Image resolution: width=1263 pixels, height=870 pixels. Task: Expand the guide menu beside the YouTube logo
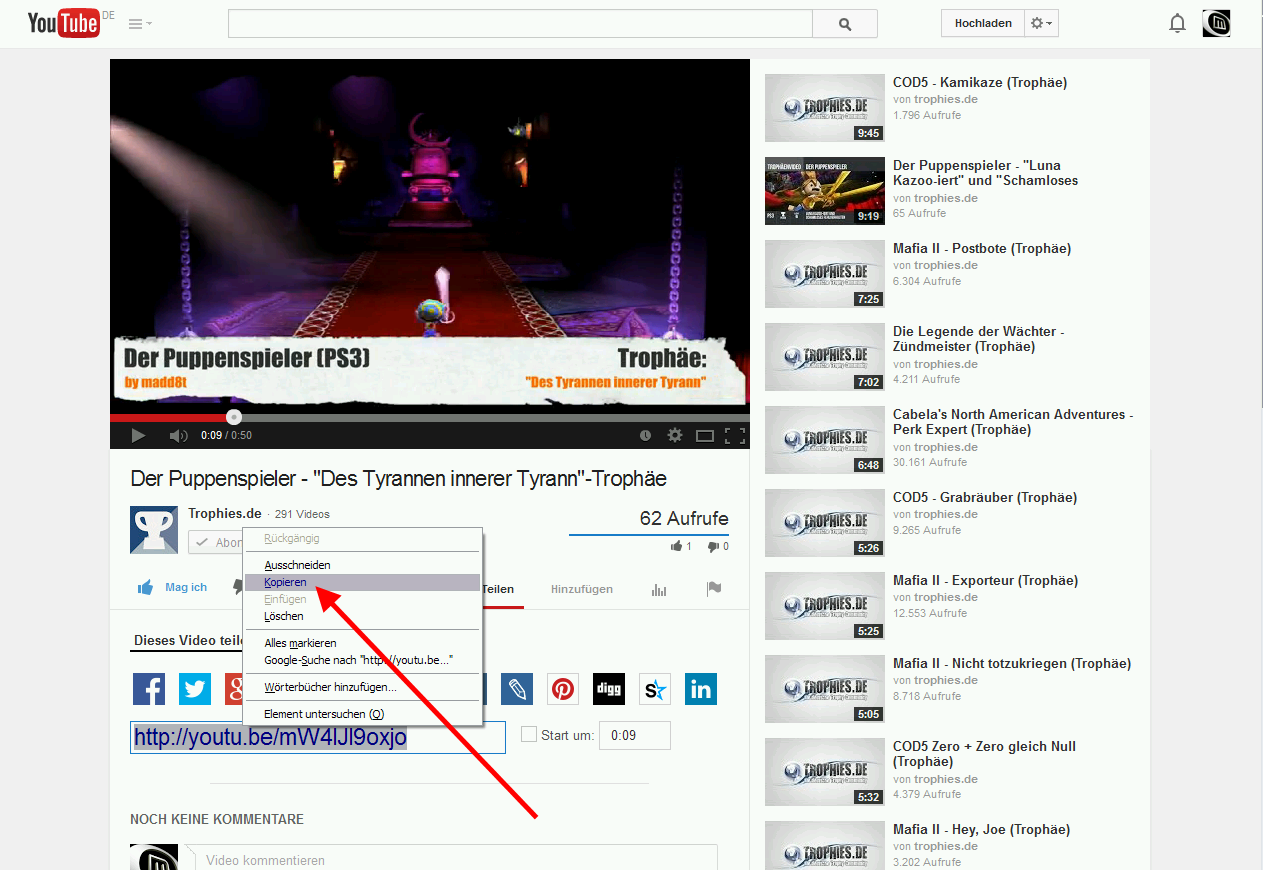pyautogui.click(x=136, y=22)
